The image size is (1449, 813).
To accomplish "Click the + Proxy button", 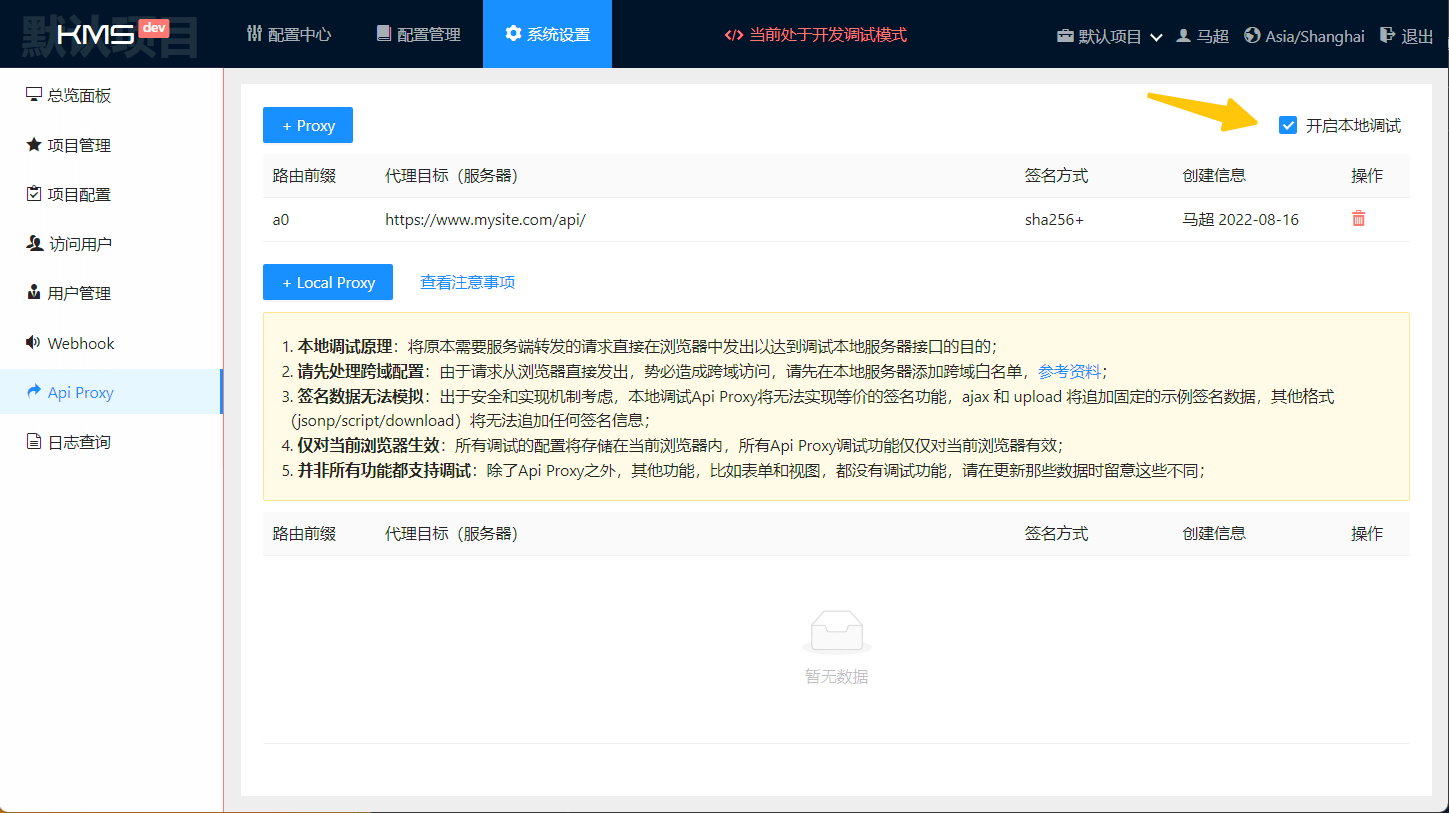I will tap(308, 126).
